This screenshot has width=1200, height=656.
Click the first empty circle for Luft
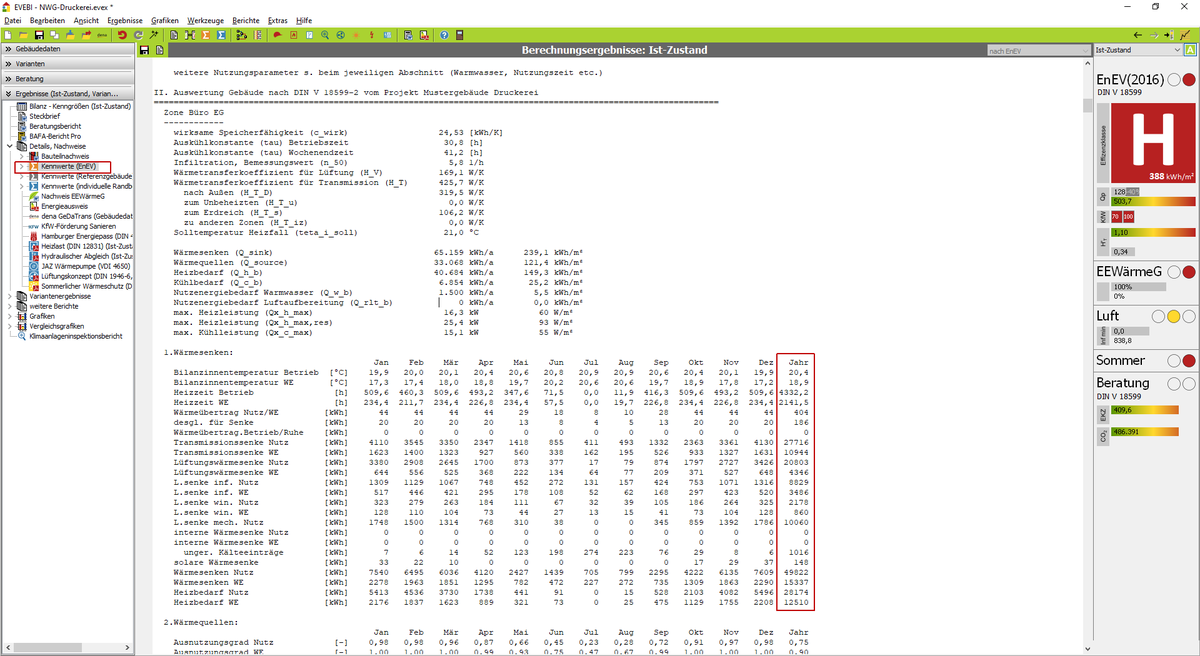click(1158, 316)
